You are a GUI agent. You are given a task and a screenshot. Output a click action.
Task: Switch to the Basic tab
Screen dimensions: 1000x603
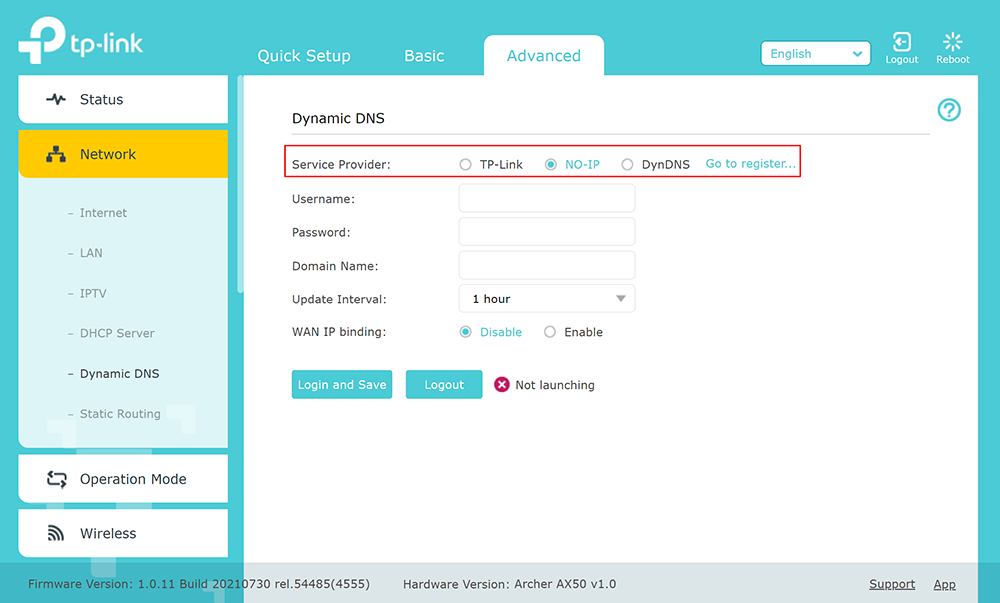pos(423,56)
